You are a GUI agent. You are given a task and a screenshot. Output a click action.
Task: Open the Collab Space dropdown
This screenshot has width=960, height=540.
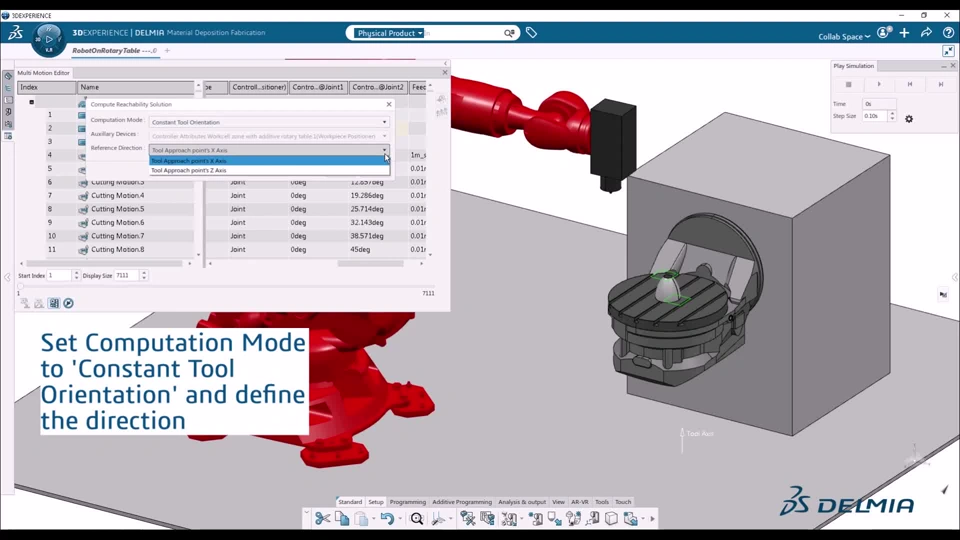coord(844,37)
